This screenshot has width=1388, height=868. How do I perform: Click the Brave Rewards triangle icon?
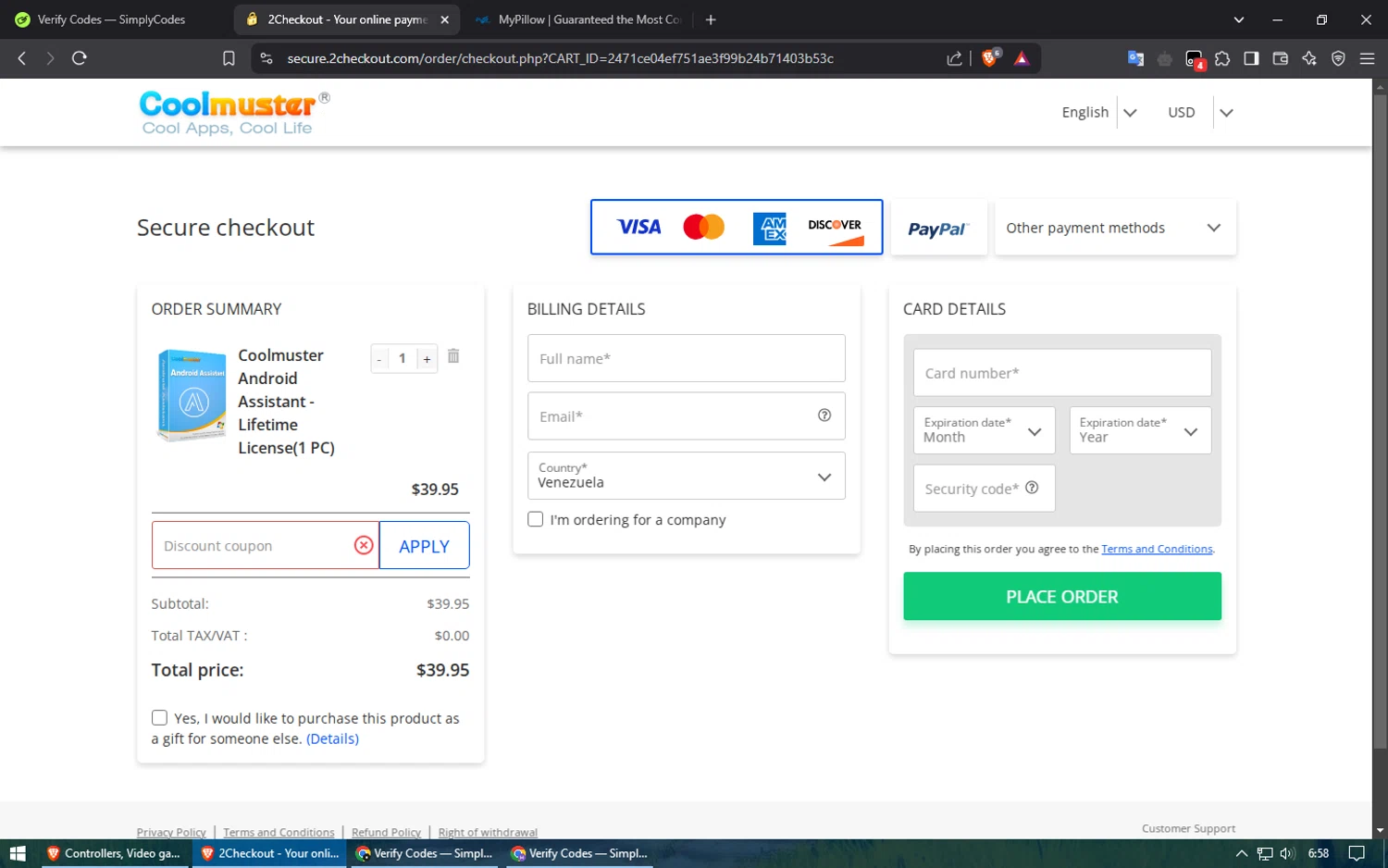(x=1022, y=58)
